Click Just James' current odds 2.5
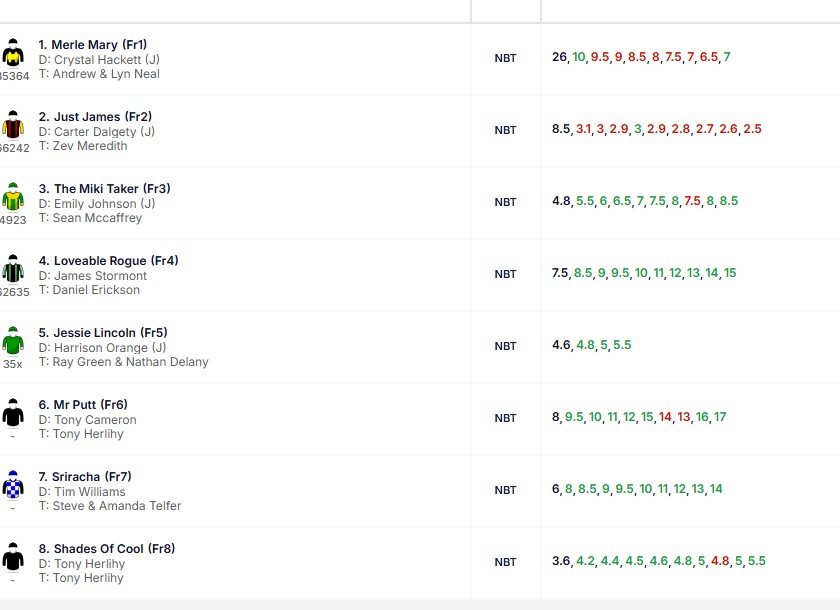Screen dimensions: 840x610 click(x=752, y=129)
